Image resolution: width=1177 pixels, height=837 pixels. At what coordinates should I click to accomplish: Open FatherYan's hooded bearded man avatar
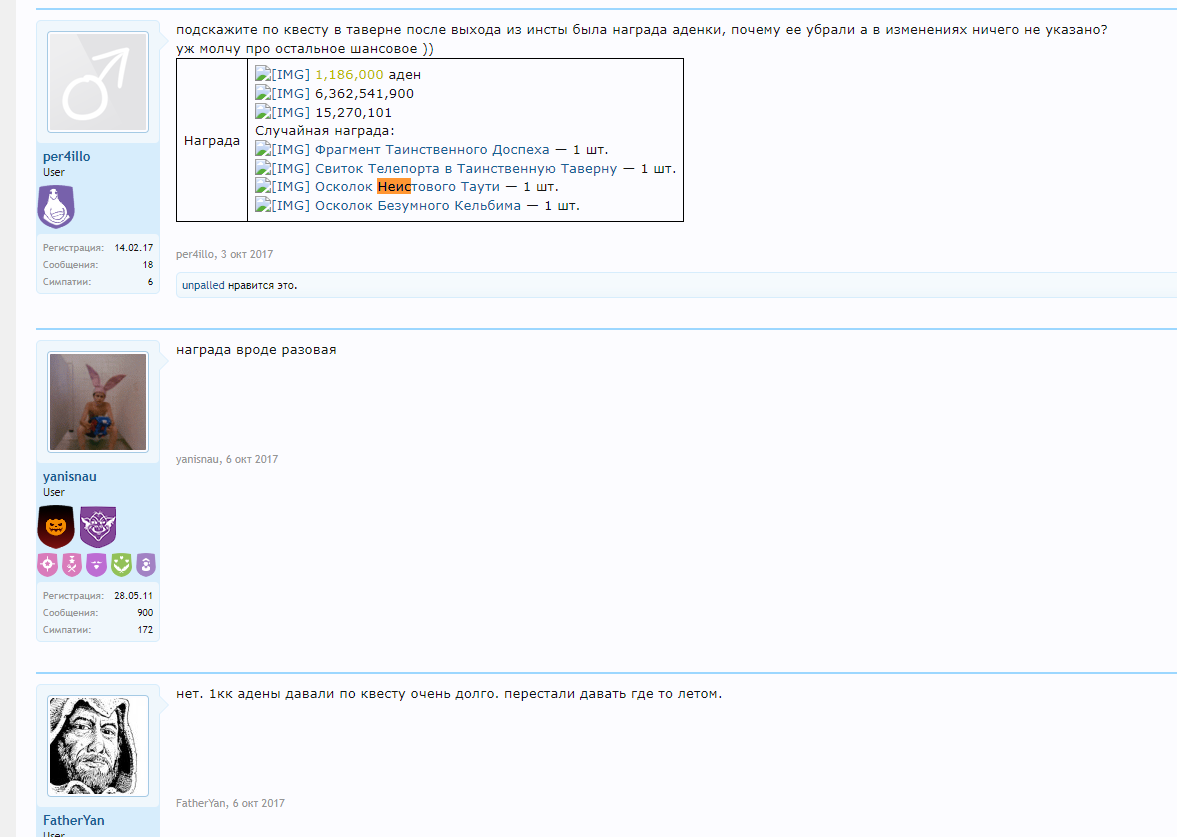(98, 746)
